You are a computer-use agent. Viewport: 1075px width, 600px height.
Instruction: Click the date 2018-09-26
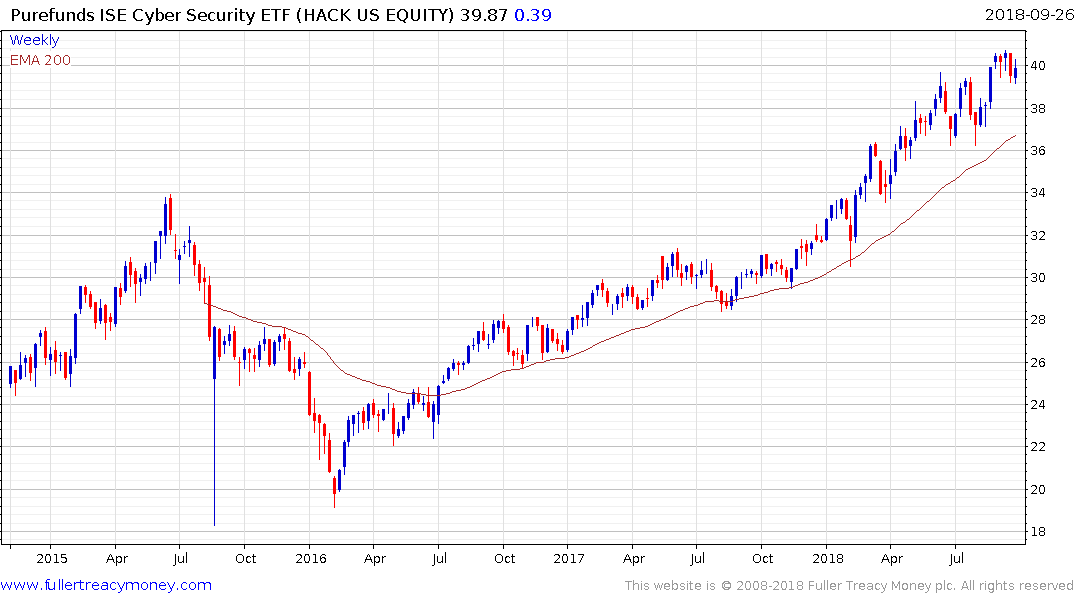pyautogui.click(x=1029, y=14)
